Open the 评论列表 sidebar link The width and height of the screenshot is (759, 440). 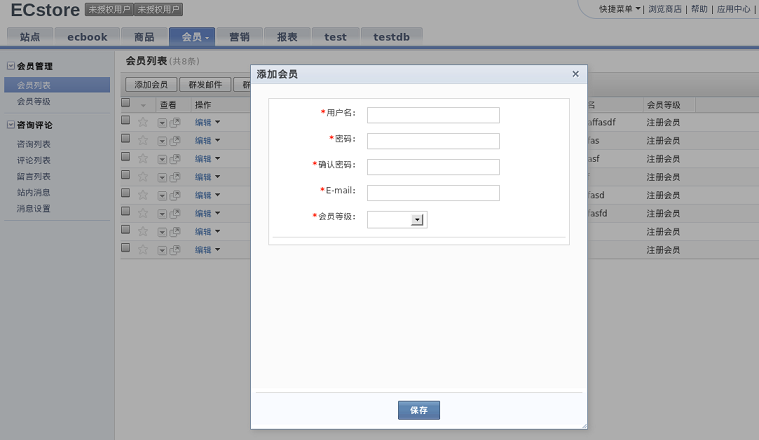click(34, 160)
